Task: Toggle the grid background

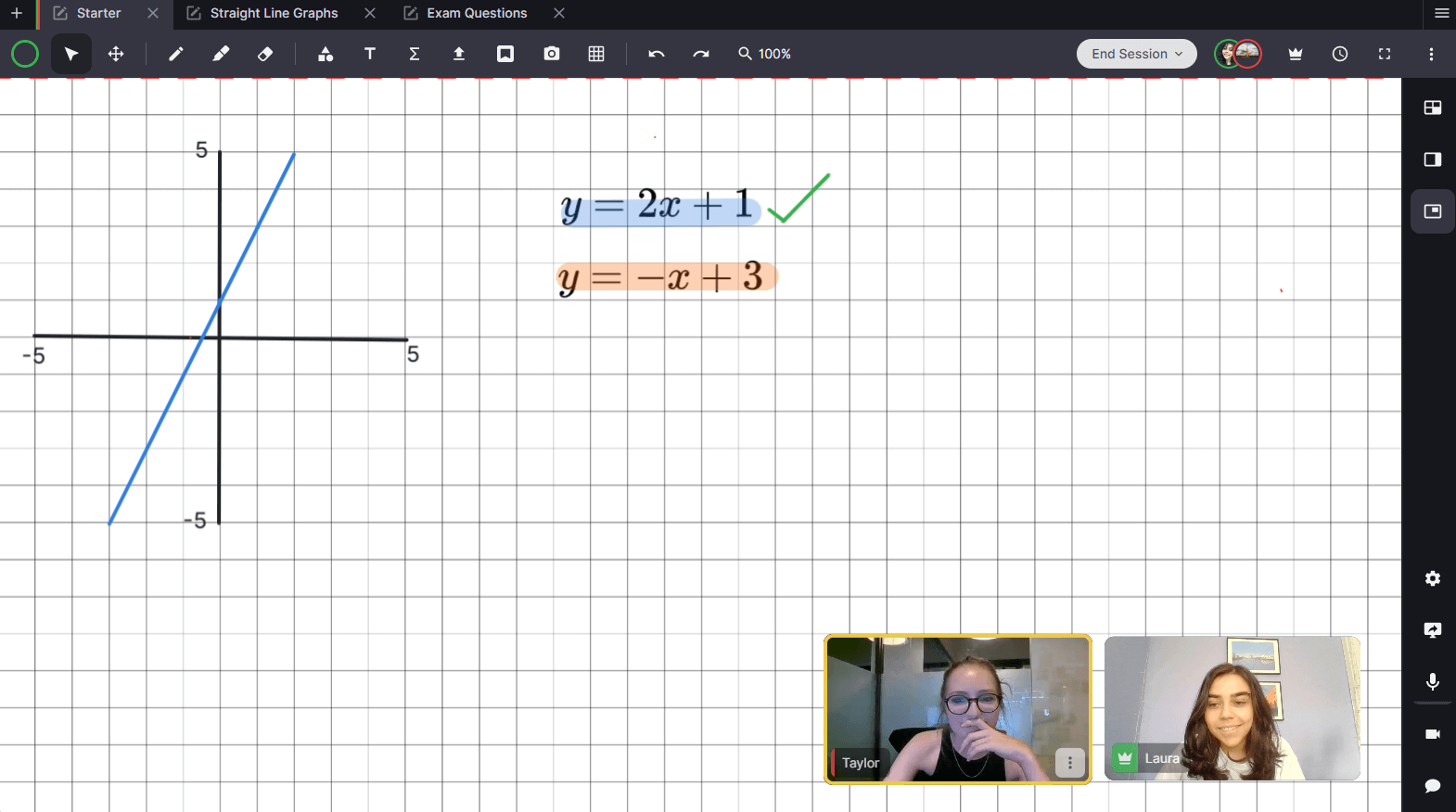Action: coord(596,54)
